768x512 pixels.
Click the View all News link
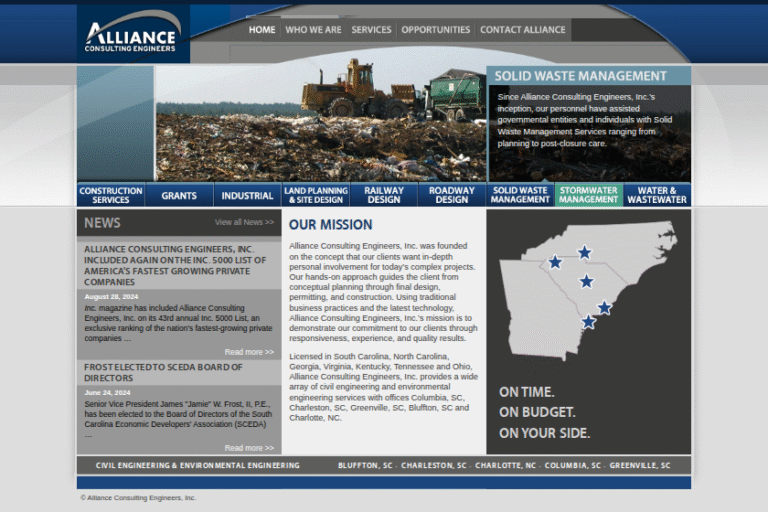pos(244,222)
